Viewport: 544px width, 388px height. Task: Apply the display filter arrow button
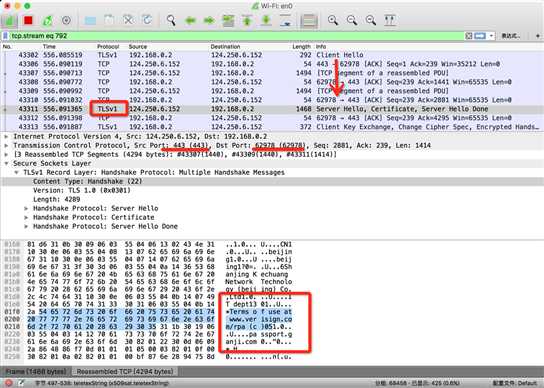click(480, 36)
